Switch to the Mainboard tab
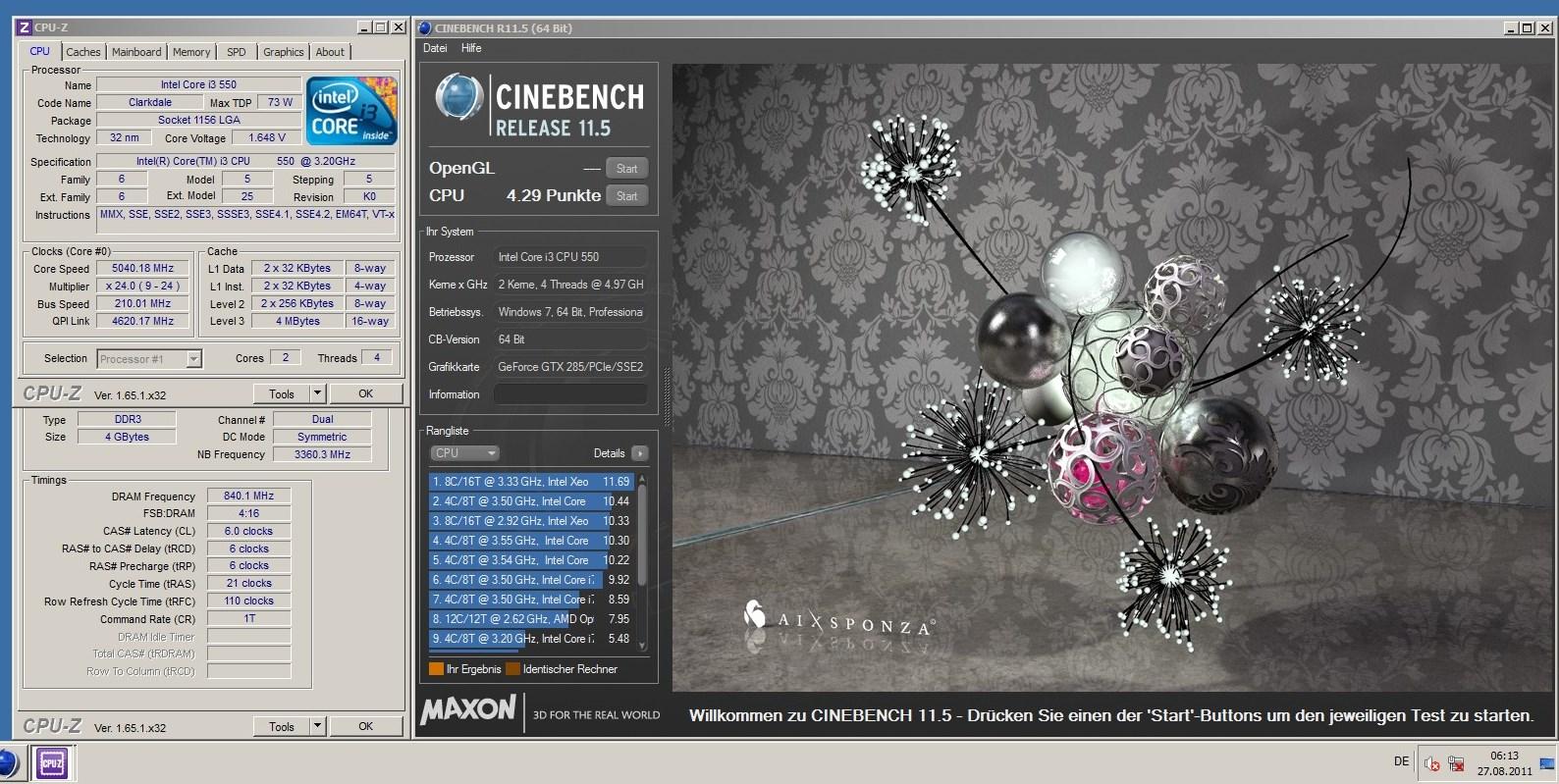Viewport: 1559px width, 784px height. point(136,52)
